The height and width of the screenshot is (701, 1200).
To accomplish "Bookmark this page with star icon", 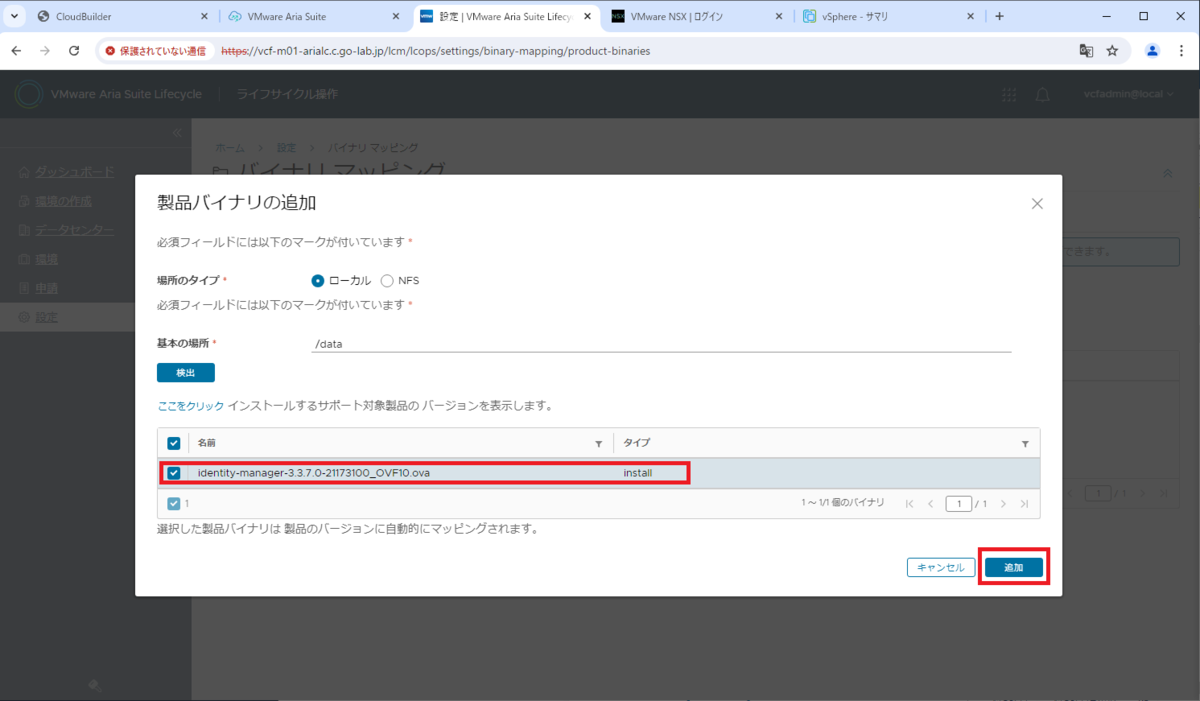I will click(1112, 50).
